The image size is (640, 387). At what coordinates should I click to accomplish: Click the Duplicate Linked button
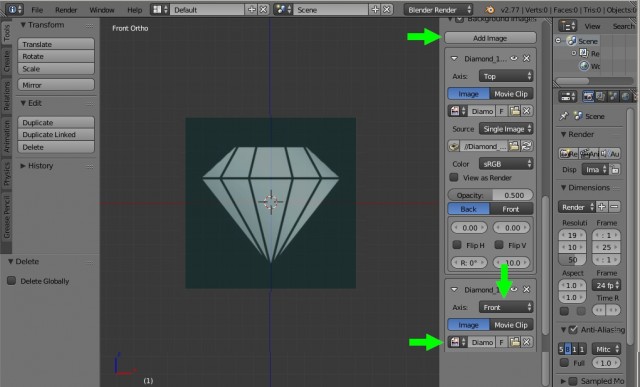(56, 135)
